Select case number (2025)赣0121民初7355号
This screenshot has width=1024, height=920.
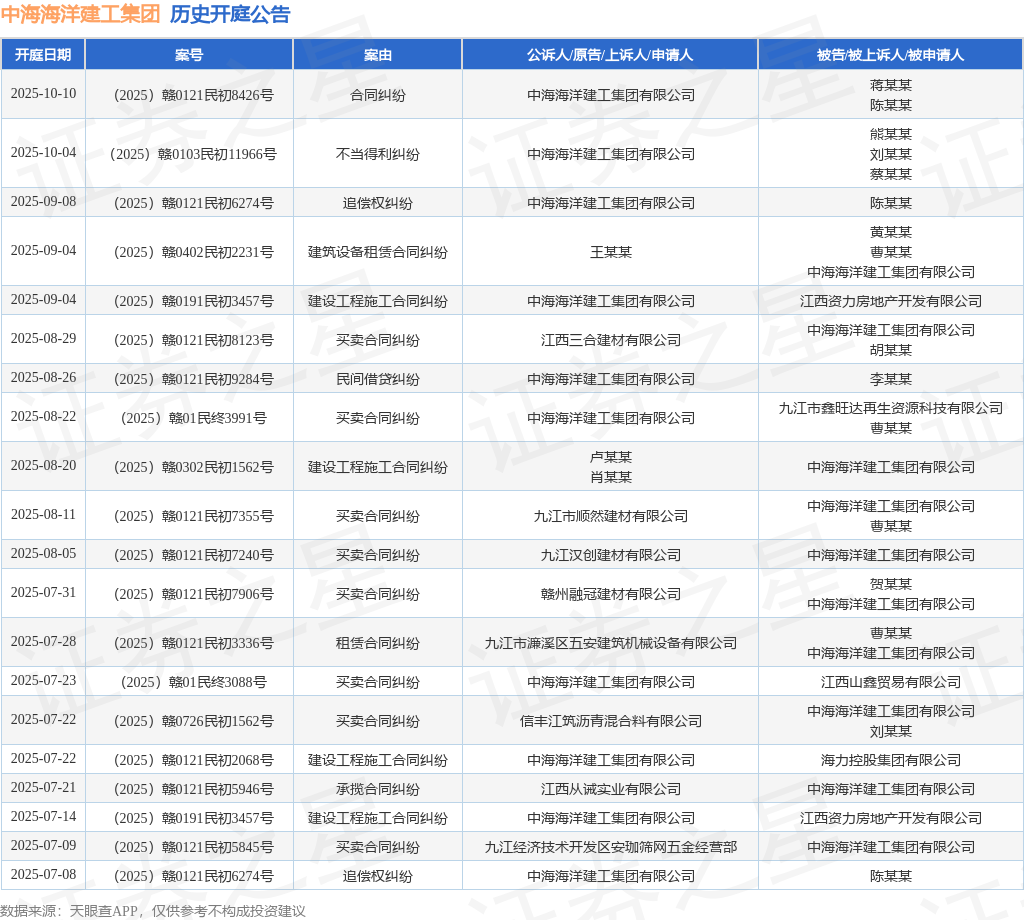coord(193,516)
